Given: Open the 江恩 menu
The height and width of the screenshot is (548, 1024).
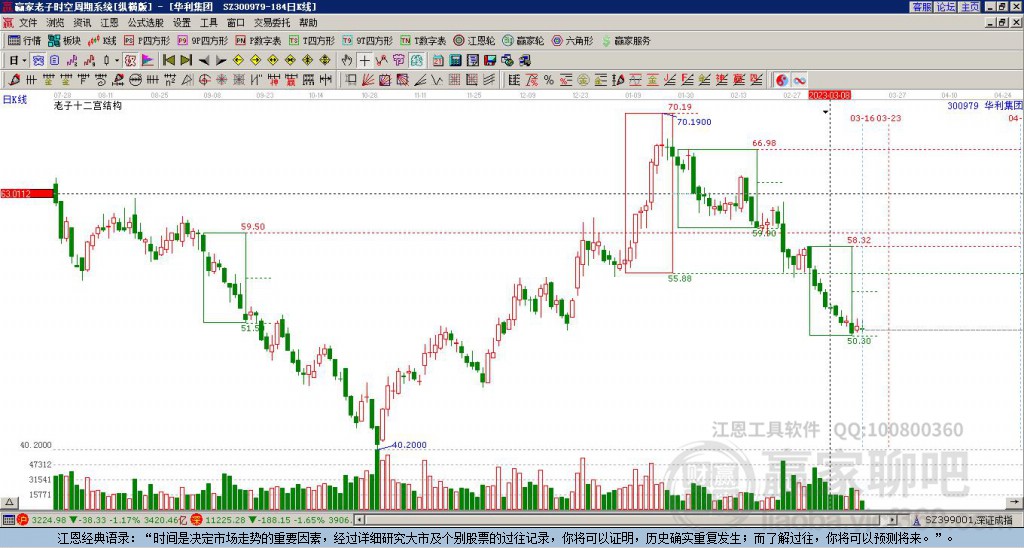Looking at the screenshot, I should [109, 23].
